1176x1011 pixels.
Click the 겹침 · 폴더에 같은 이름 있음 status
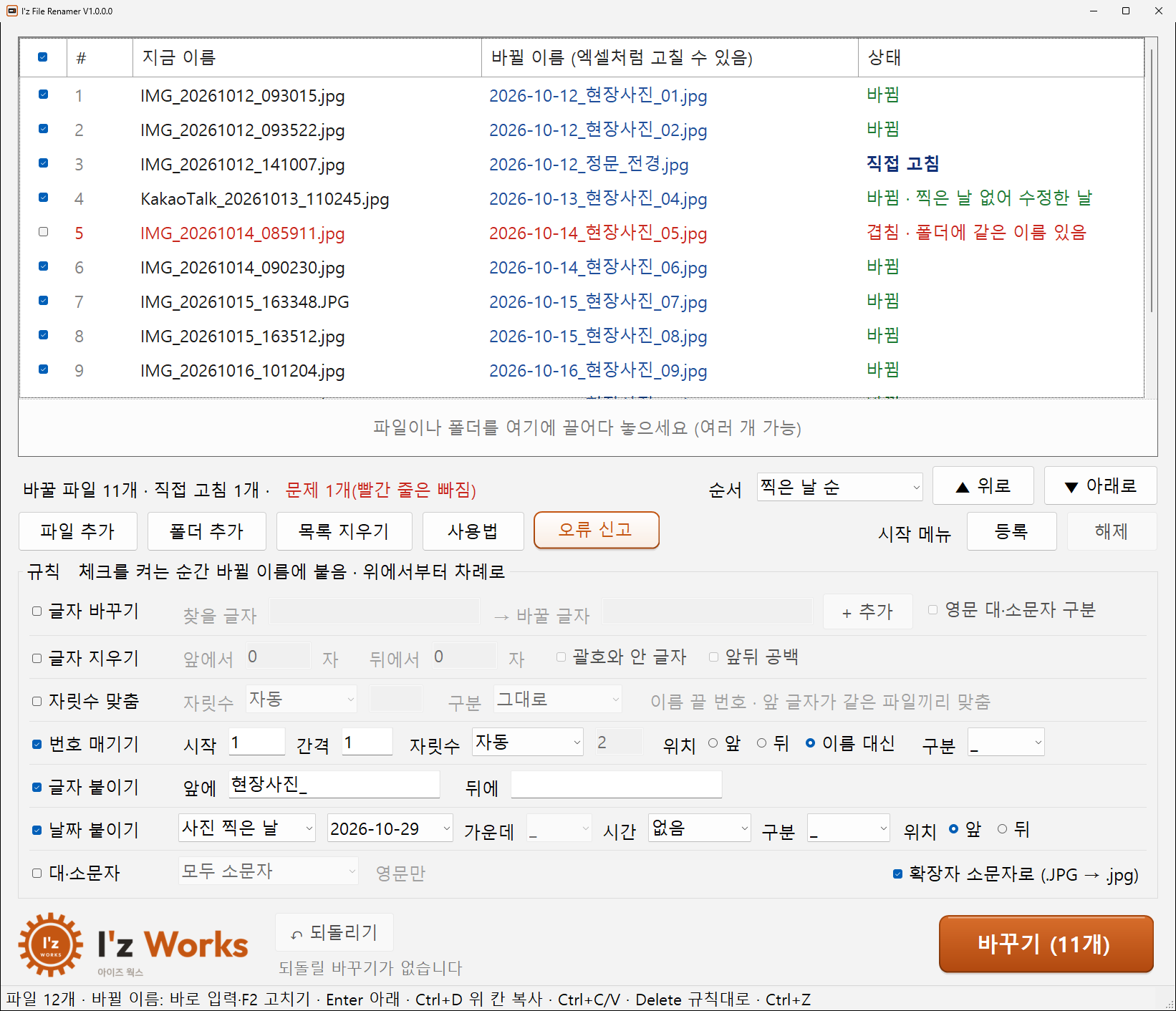pyautogui.click(x=977, y=232)
